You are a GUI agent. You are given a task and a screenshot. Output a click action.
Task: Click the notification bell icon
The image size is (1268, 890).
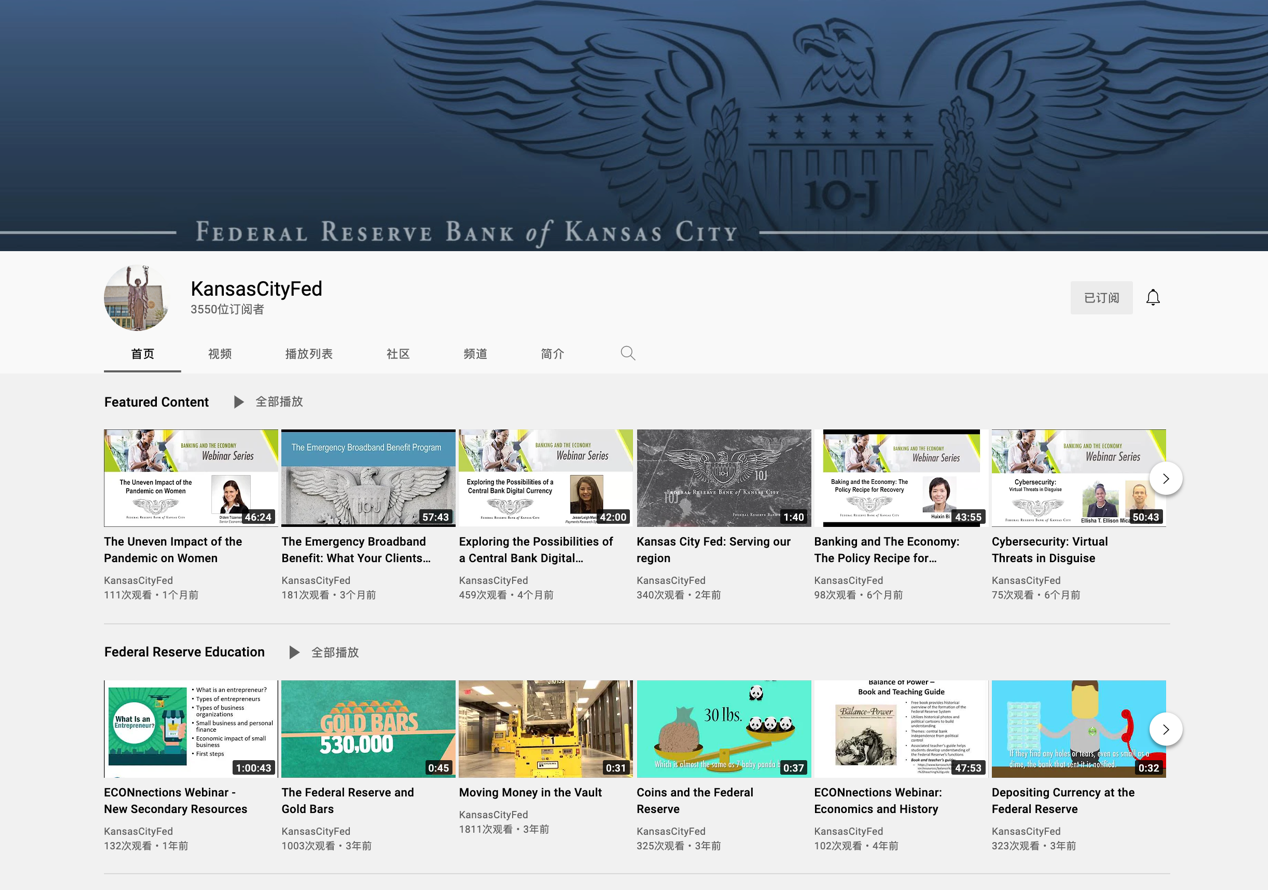pyautogui.click(x=1153, y=297)
